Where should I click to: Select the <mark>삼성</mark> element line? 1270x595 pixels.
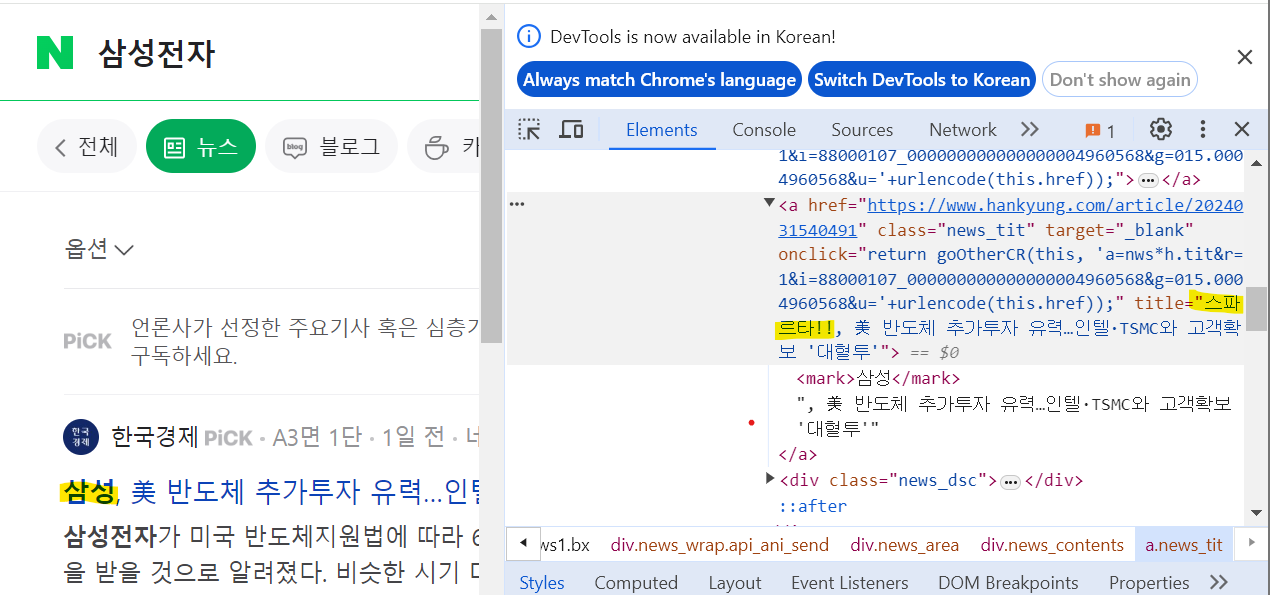(x=878, y=378)
